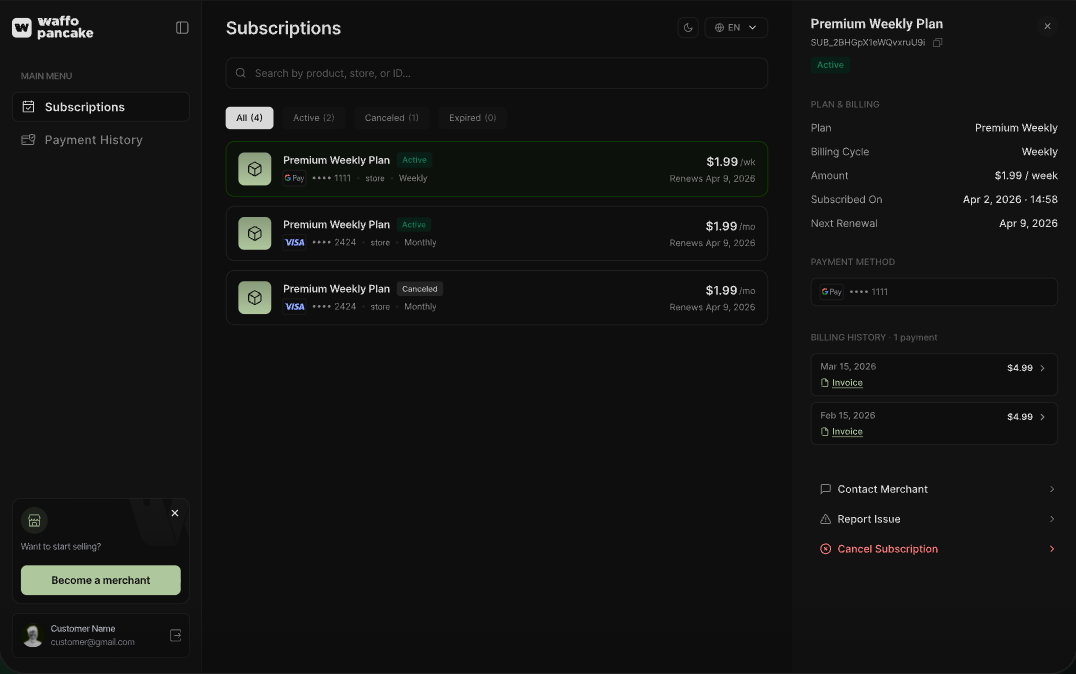Open Subscriptions in main menu

pyautogui.click(x=101, y=107)
